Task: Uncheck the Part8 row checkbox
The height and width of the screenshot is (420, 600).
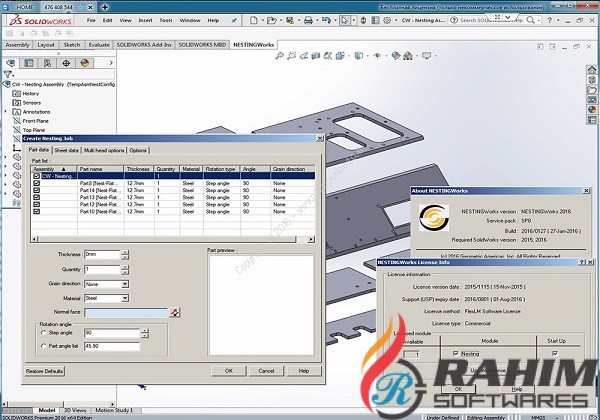Action: [x=37, y=183]
